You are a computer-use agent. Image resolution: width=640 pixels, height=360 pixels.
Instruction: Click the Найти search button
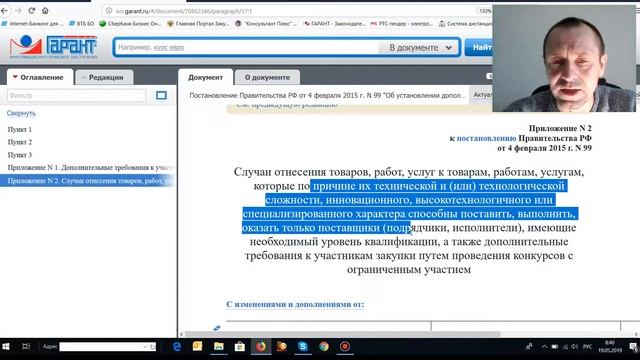479,47
